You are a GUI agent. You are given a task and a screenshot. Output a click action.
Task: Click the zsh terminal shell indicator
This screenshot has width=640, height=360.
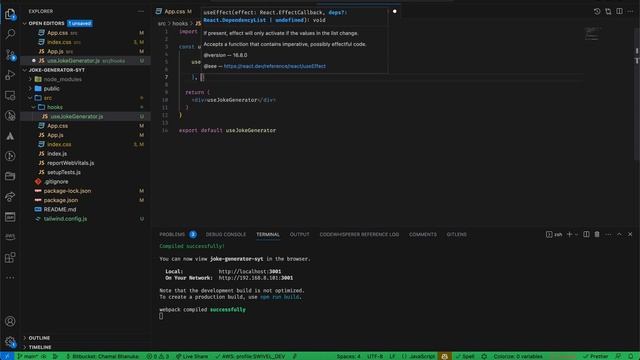pyautogui.click(x=554, y=234)
